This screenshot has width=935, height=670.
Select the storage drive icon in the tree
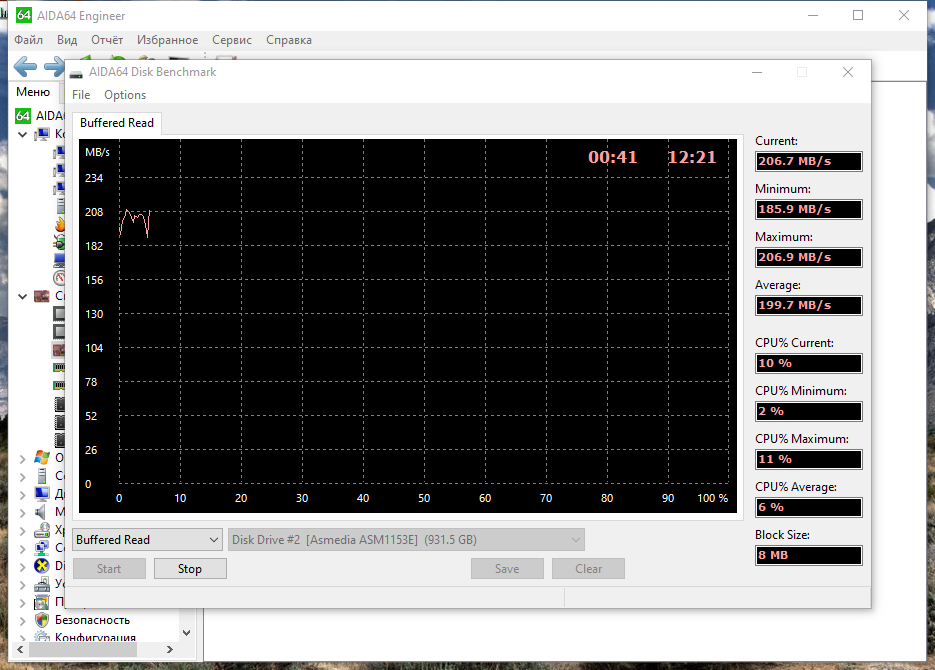click(x=42, y=530)
